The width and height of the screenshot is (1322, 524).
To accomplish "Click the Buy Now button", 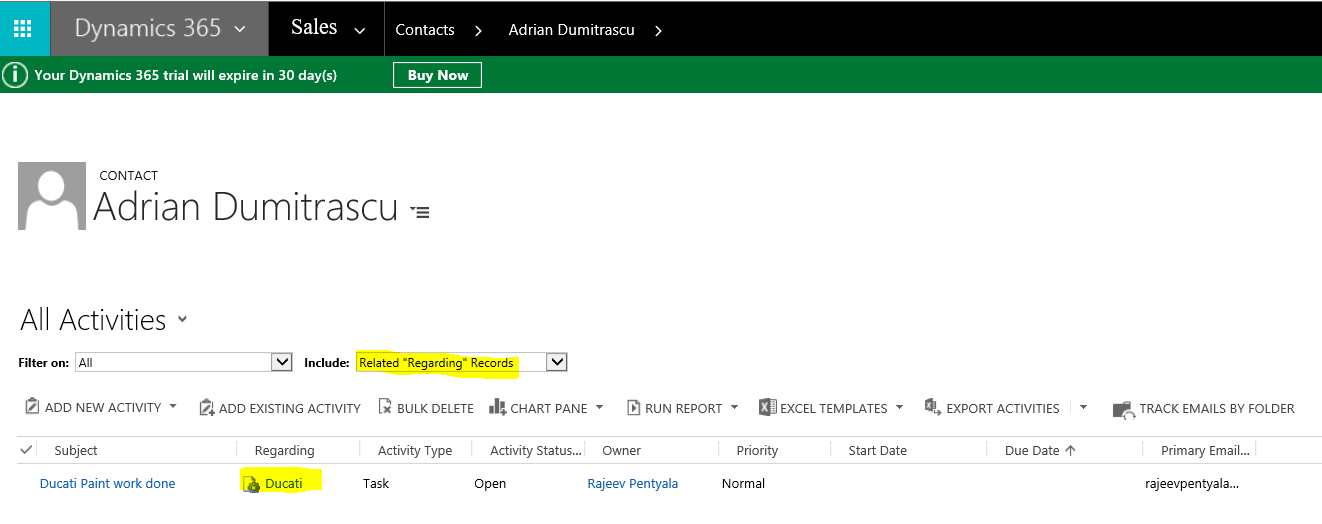I will click(x=437, y=75).
